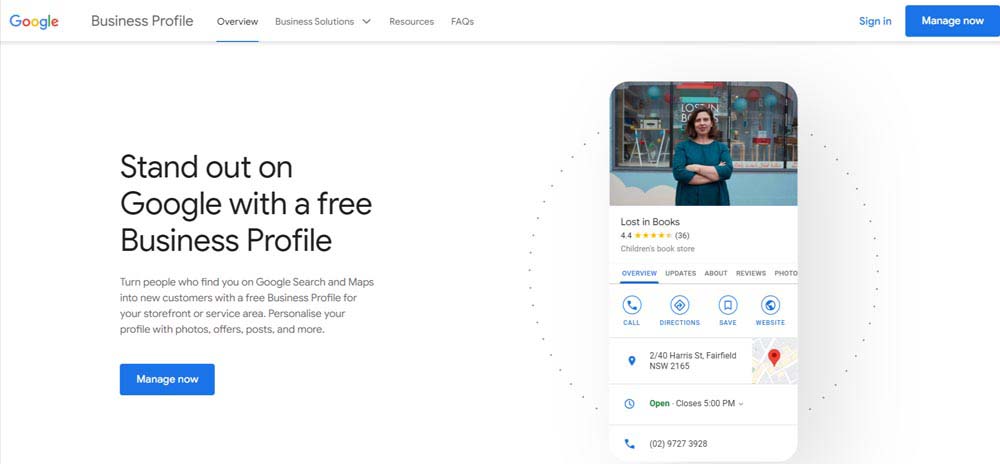Click the clock hours icon
This screenshot has height=464, width=1000.
click(x=629, y=403)
